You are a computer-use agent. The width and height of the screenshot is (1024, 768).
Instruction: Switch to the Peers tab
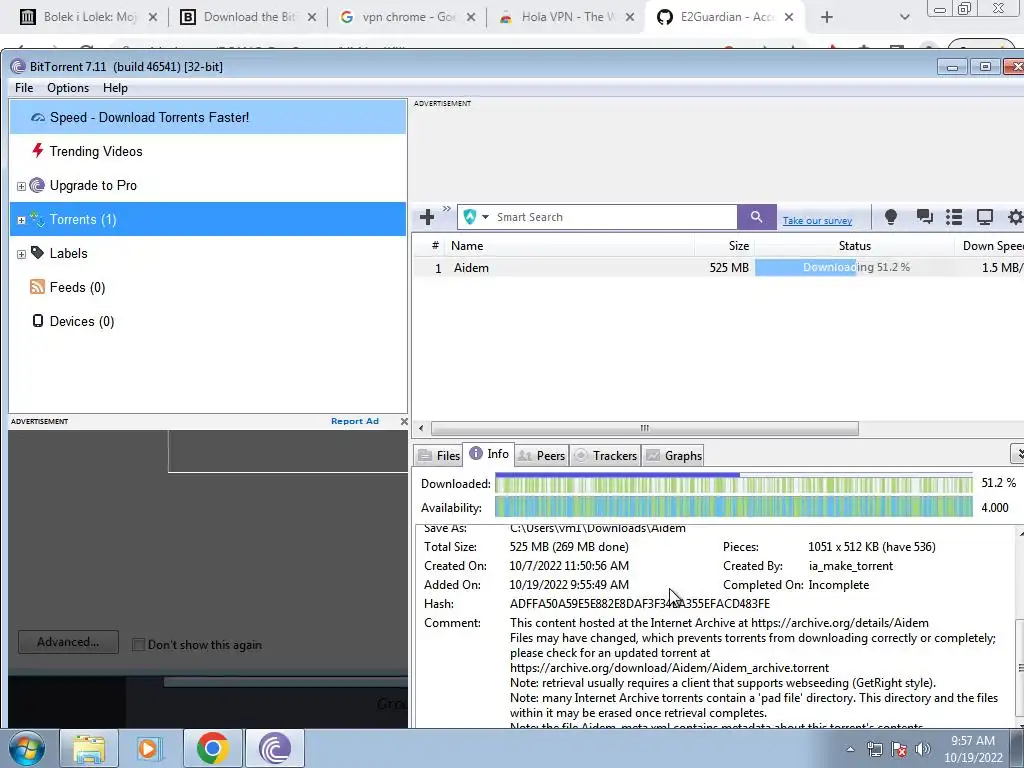[541, 456]
